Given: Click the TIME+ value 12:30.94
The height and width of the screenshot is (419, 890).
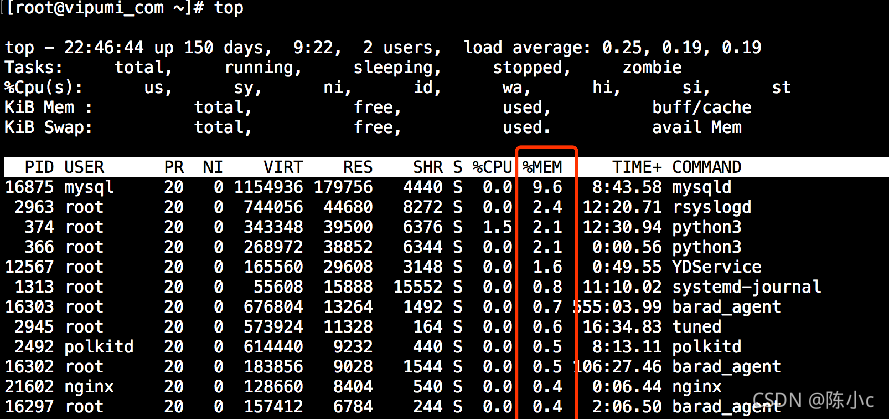Looking at the screenshot, I should pyautogui.click(x=622, y=227).
